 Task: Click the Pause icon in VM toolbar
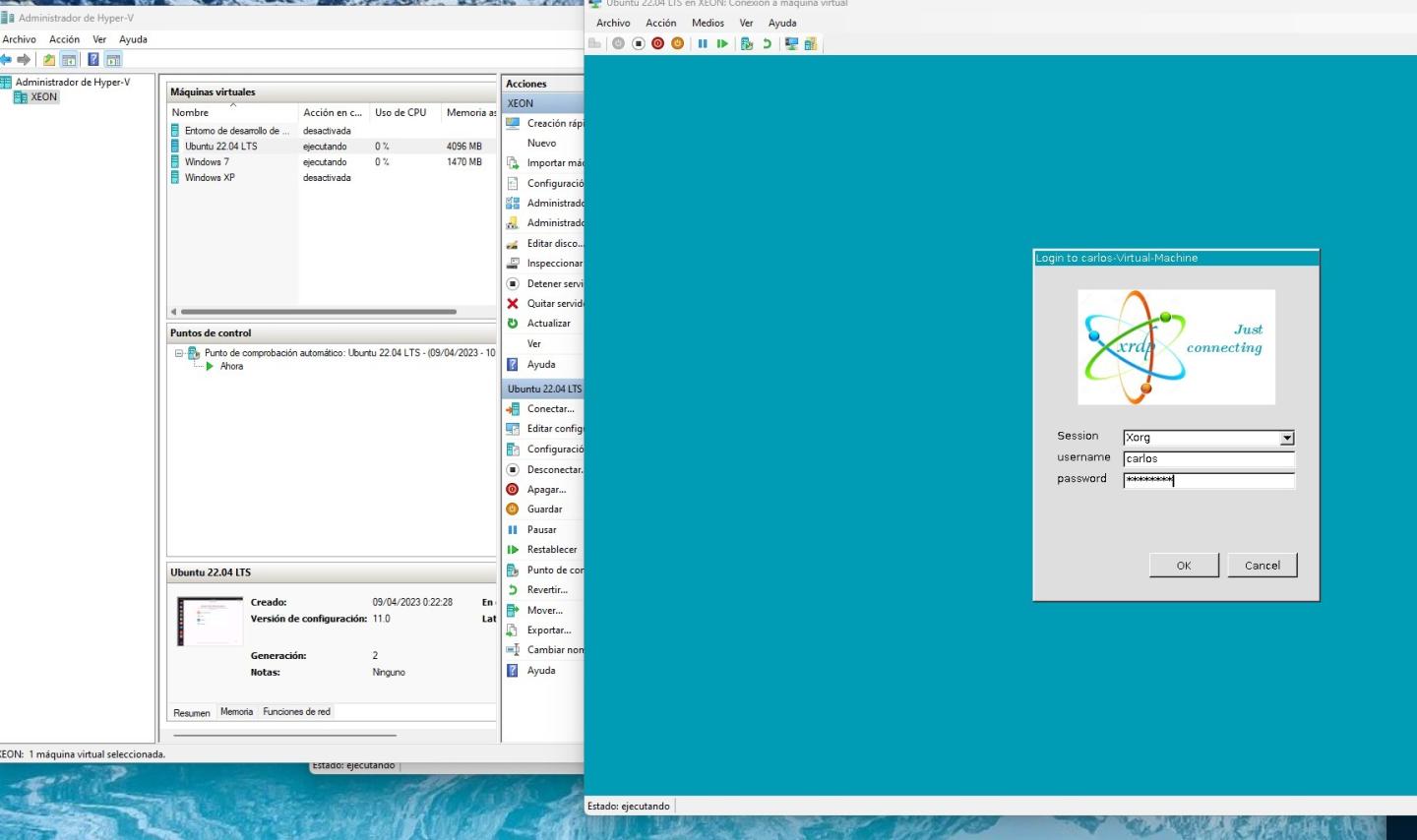[703, 43]
